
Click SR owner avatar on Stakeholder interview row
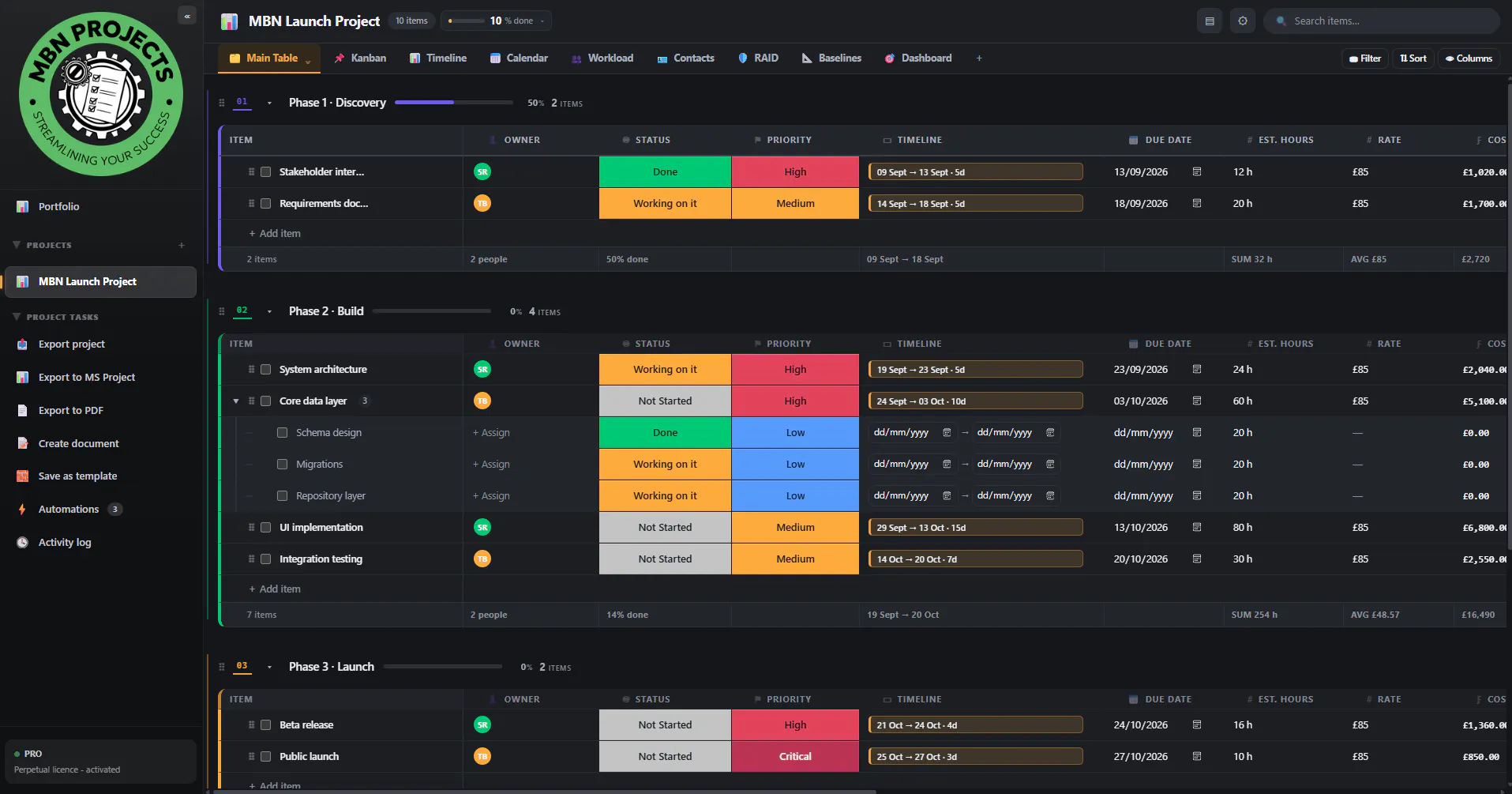(x=482, y=172)
